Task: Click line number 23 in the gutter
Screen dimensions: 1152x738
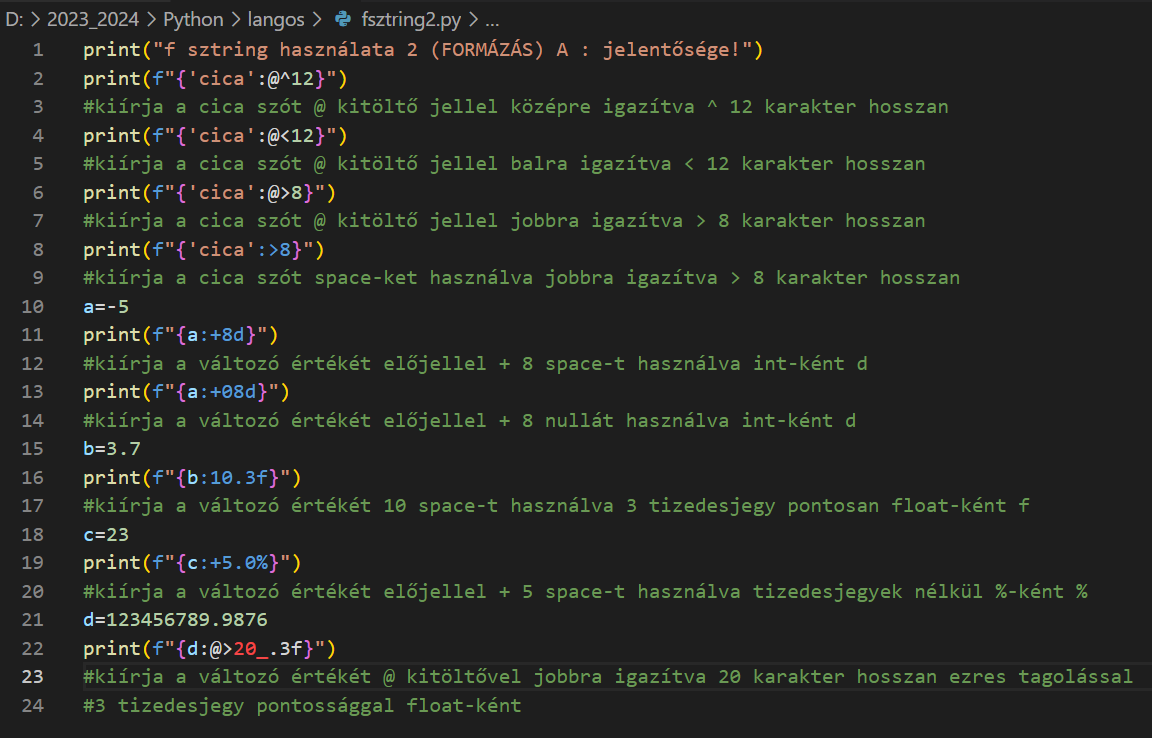Action: pos(33,677)
